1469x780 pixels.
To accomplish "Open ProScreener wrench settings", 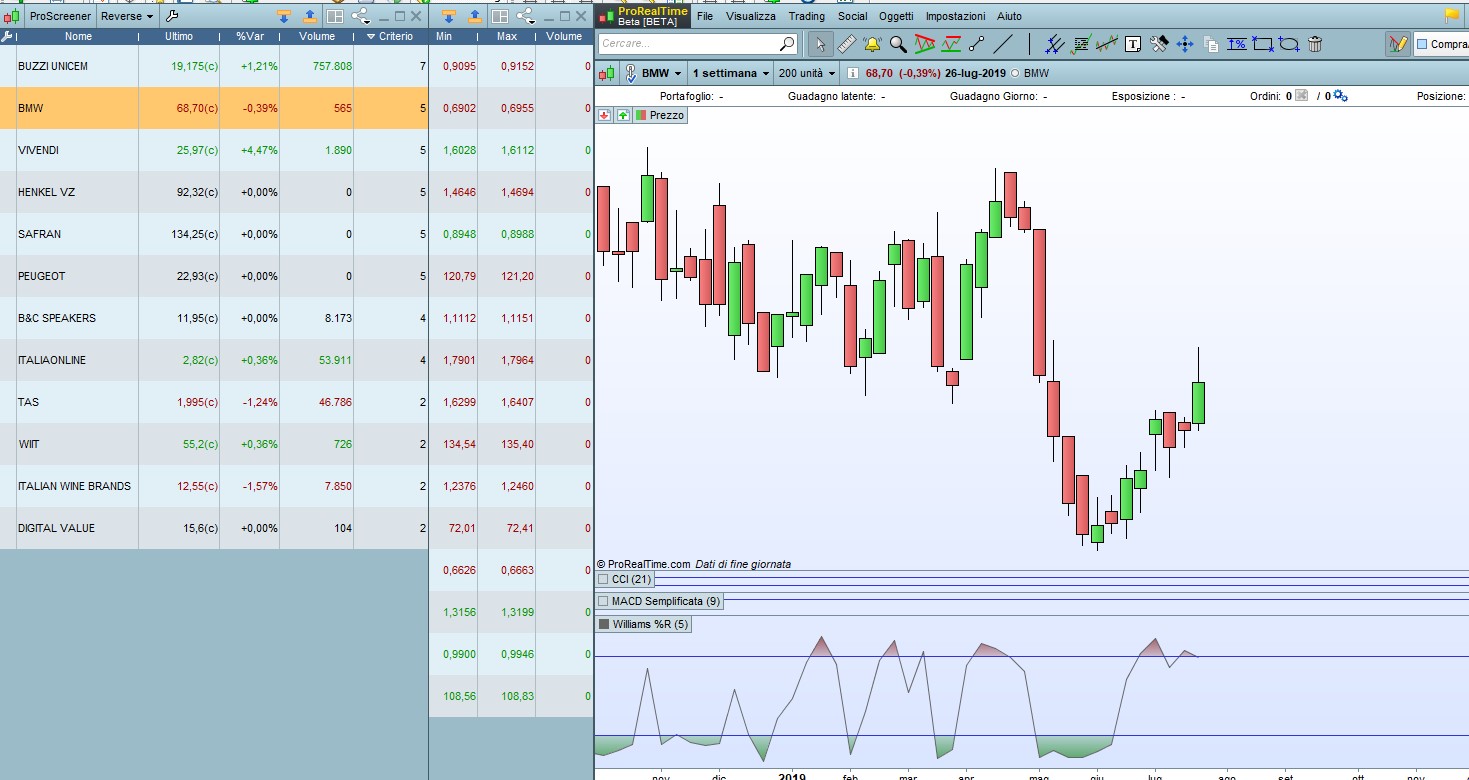I will click(x=171, y=16).
